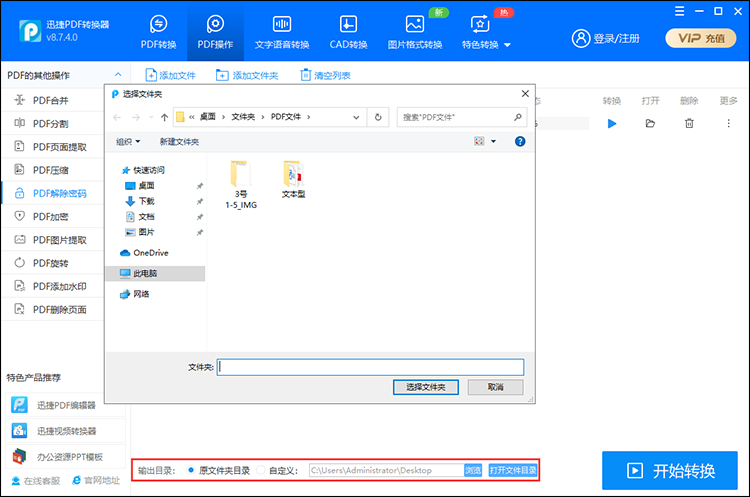Click the 文件夹 name input field
This screenshot has width=750, height=497.
[x=370, y=367]
